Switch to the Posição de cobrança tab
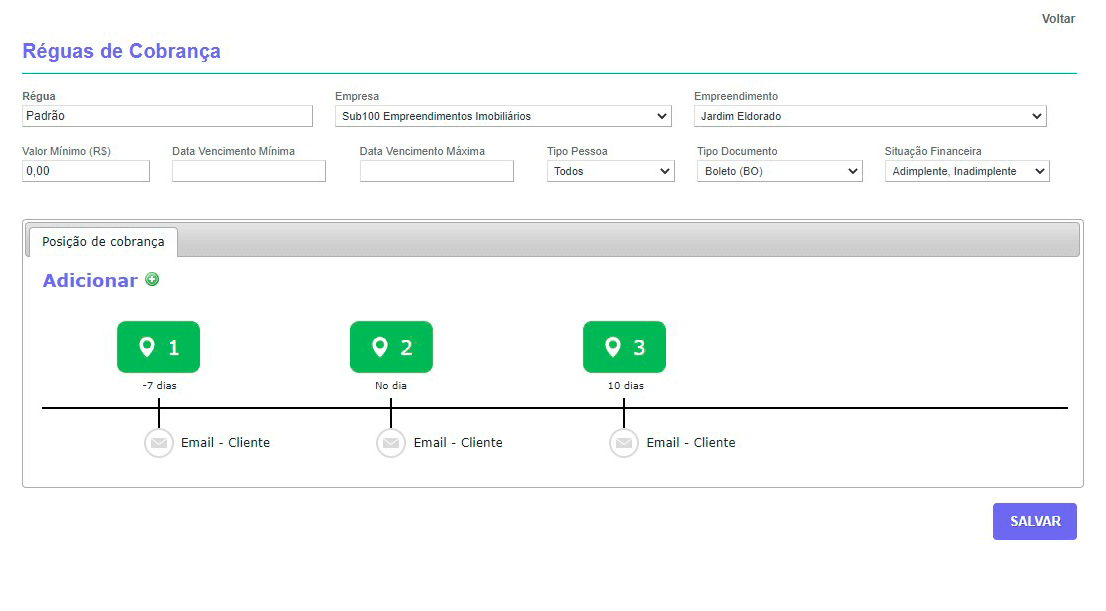The height and width of the screenshot is (611, 1106). (103, 242)
